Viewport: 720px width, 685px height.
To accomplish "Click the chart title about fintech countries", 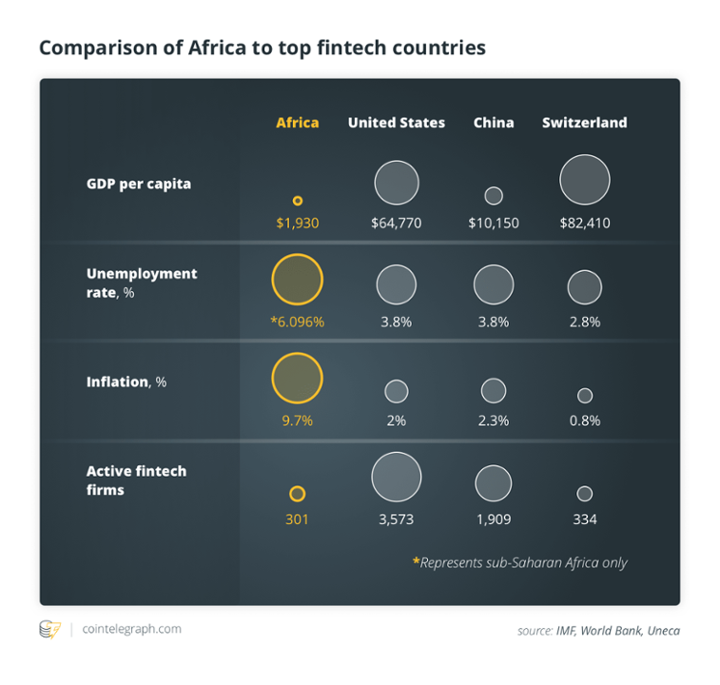I will tap(262, 47).
